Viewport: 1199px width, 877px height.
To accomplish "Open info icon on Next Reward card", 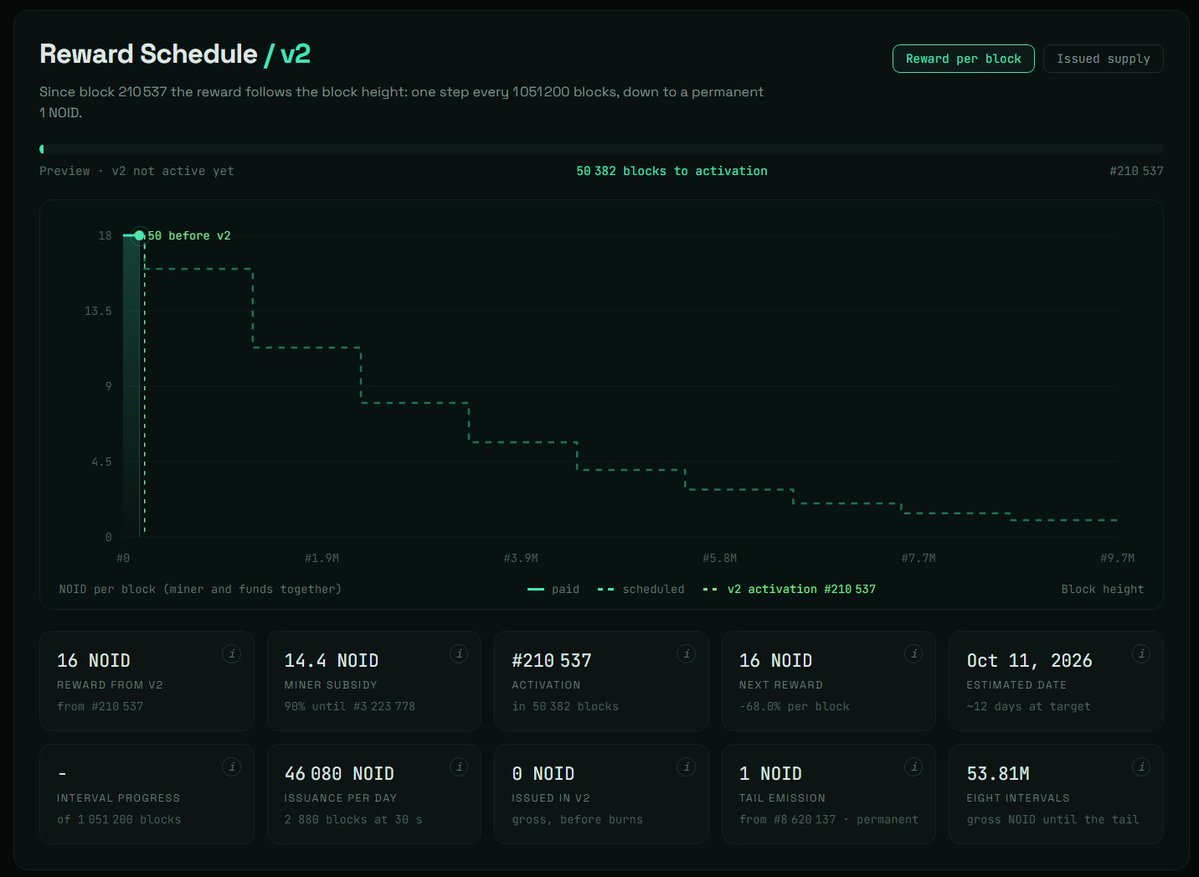I will point(913,654).
